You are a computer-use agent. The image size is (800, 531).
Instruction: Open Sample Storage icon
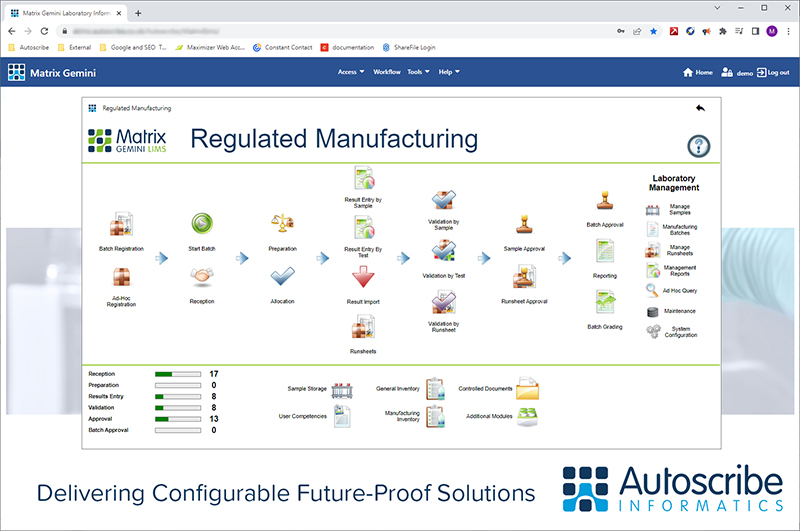point(343,388)
